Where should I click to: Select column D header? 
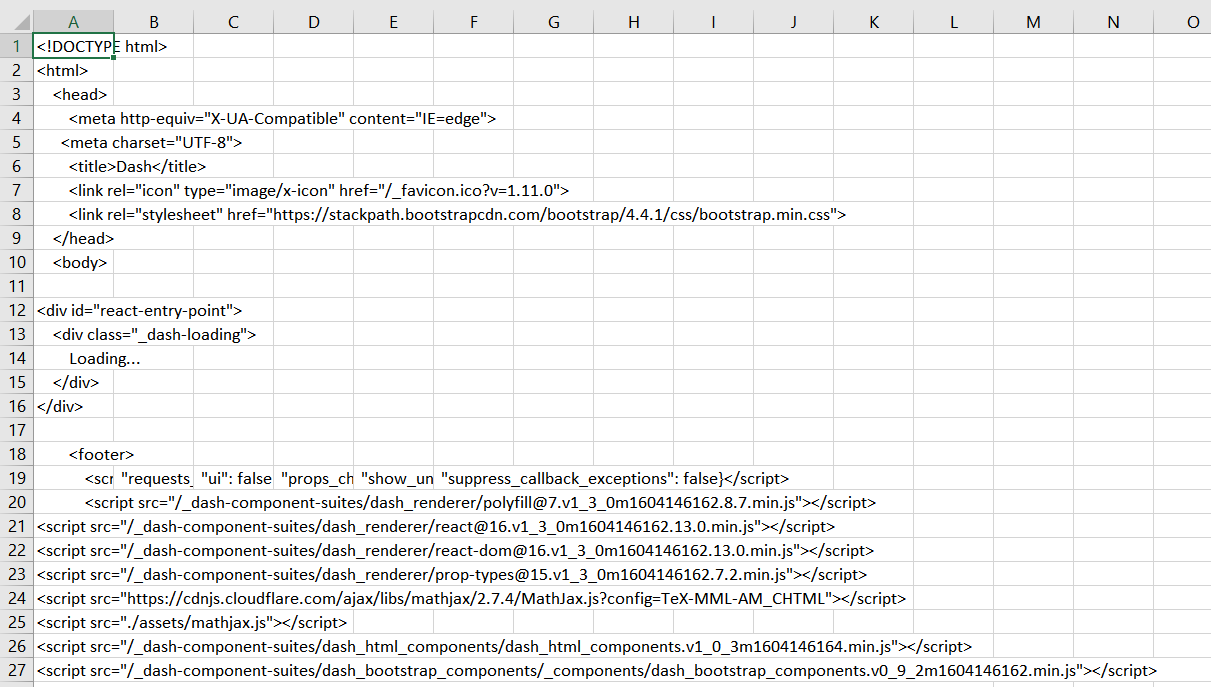point(314,22)
